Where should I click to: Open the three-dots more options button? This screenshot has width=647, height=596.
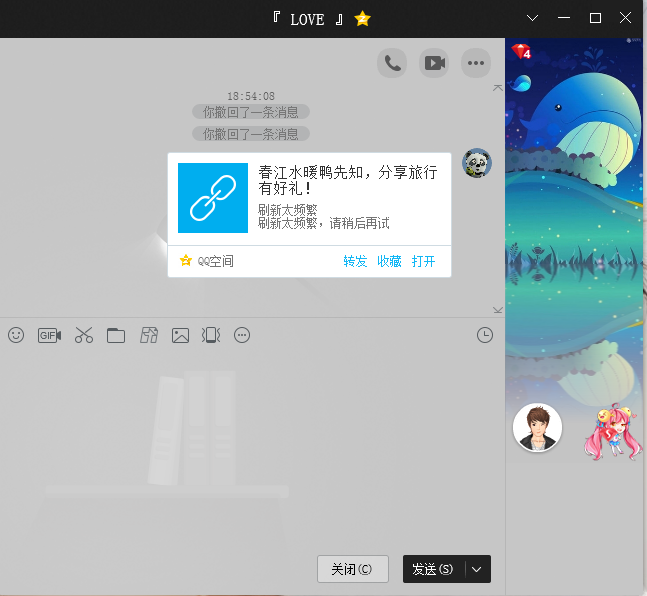click(476, 63)
